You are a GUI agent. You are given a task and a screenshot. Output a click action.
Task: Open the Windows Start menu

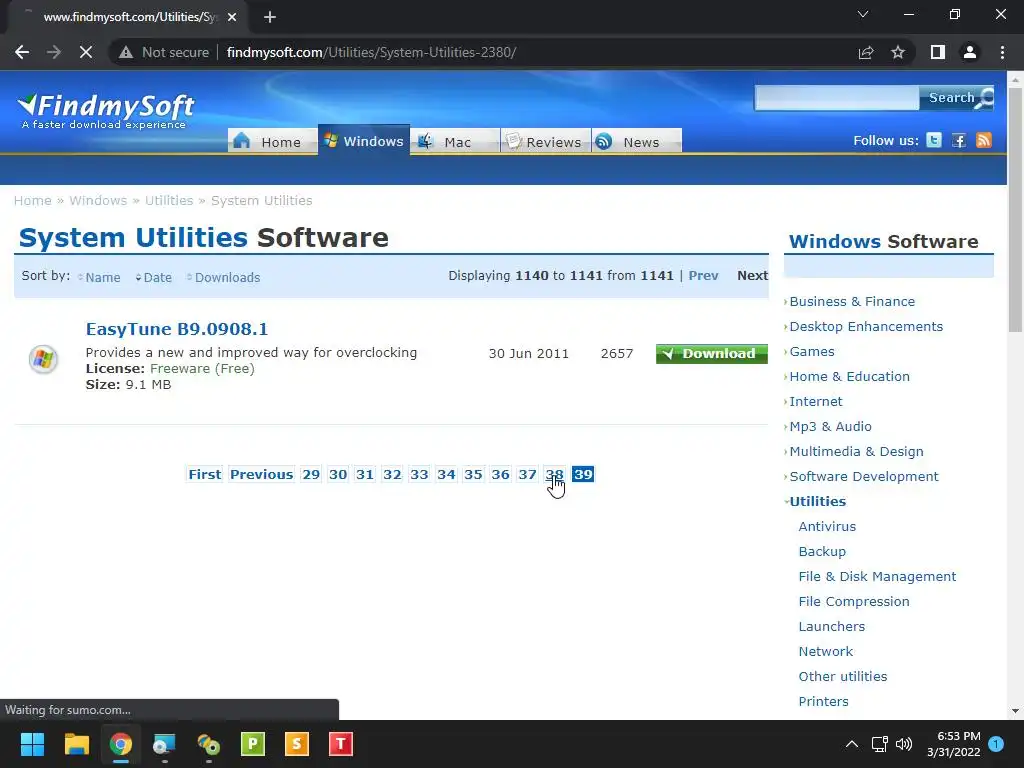coord(32,744)
